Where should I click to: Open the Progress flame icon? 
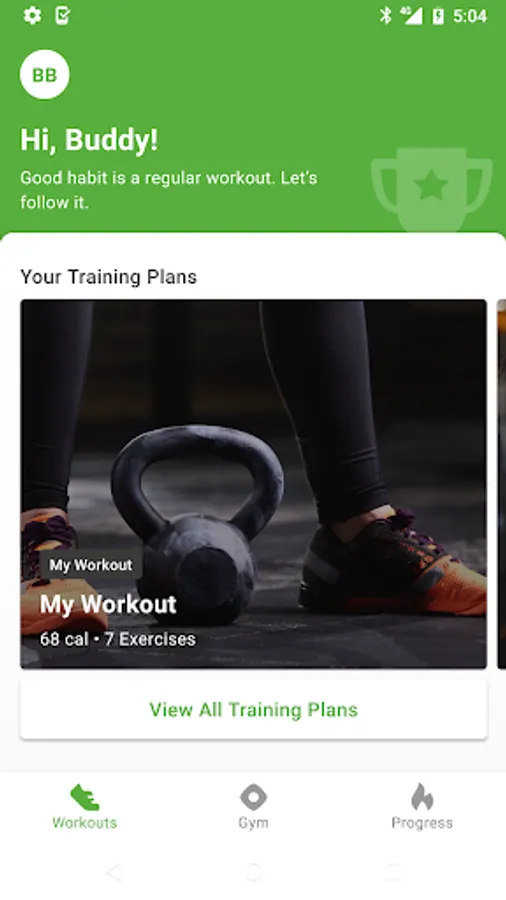pos(422,797)
